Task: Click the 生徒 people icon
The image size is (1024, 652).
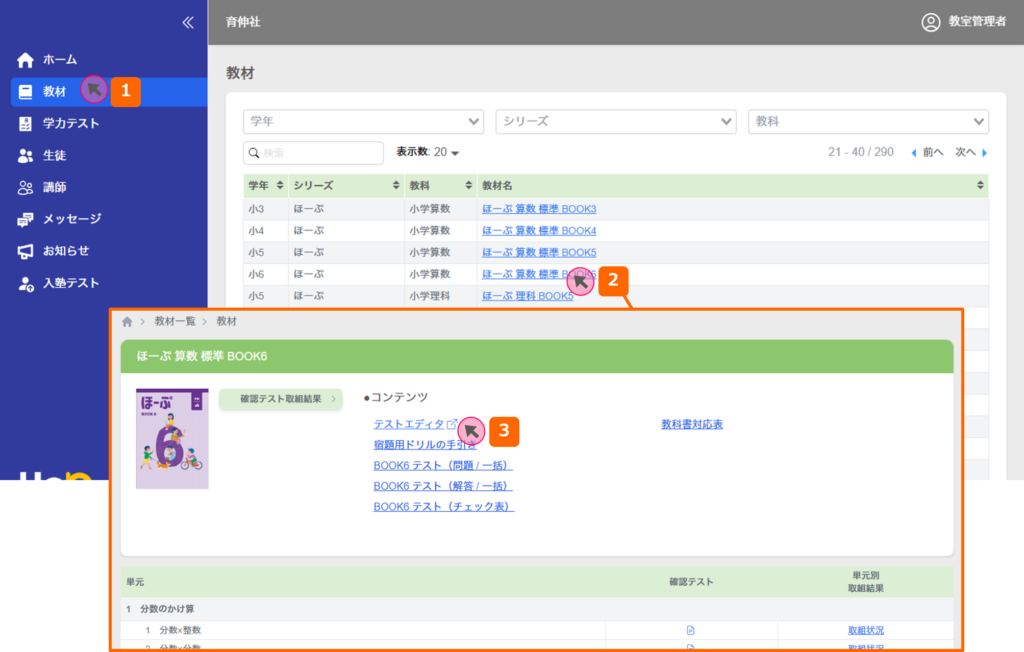Action: (x=26, y=156)
